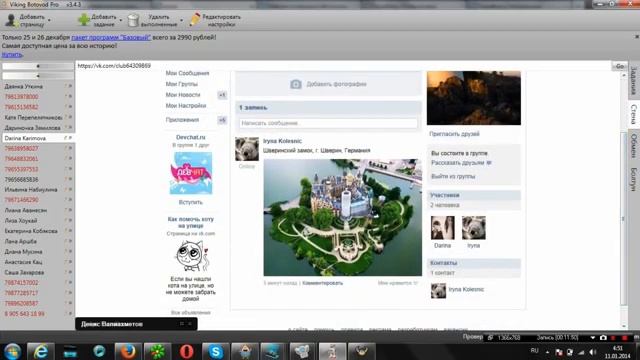Open Iryna Kolesnic post author link
Screen dimensions: 640x360
282,141
